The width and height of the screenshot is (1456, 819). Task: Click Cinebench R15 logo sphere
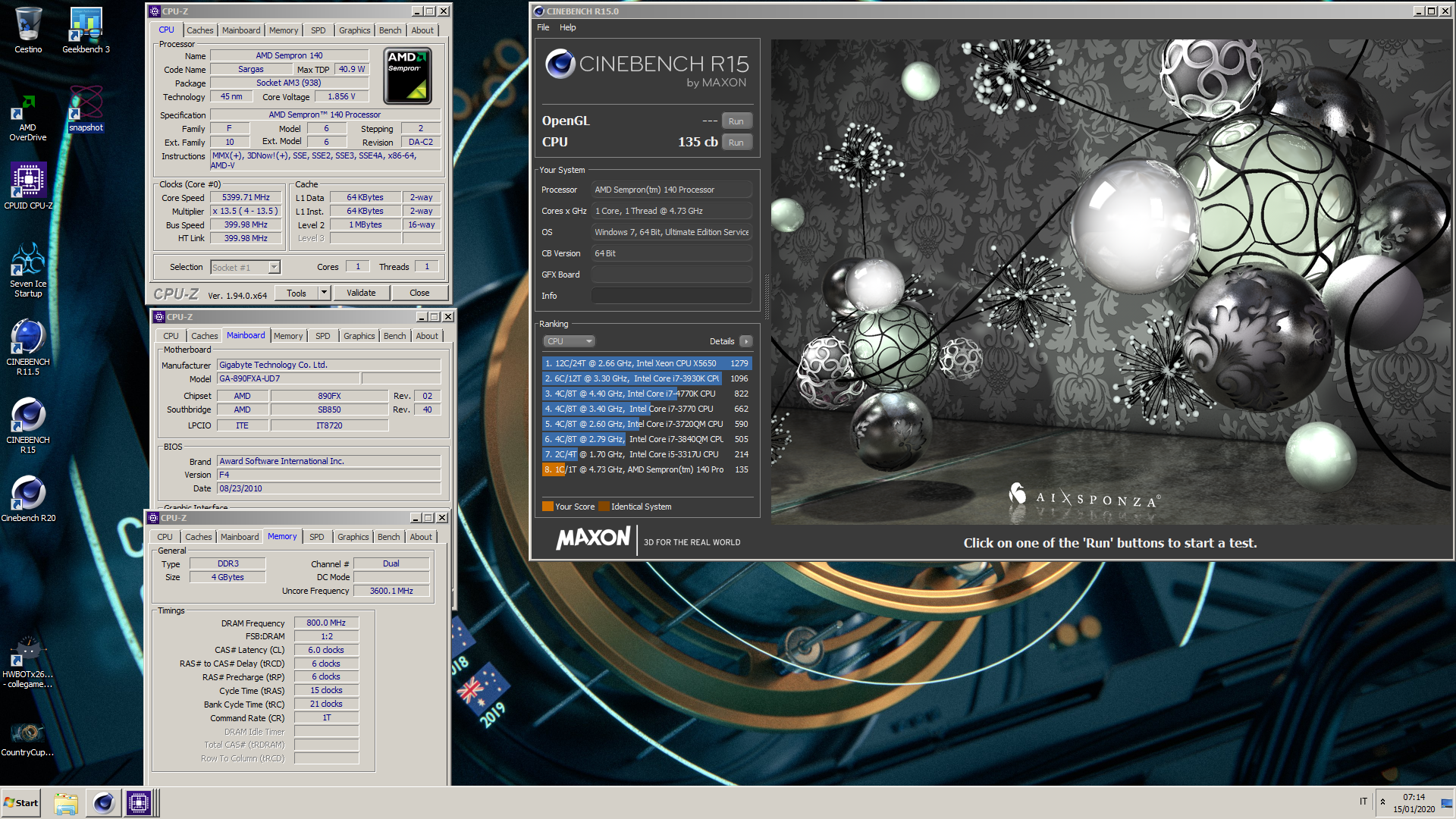click(560, 64)
